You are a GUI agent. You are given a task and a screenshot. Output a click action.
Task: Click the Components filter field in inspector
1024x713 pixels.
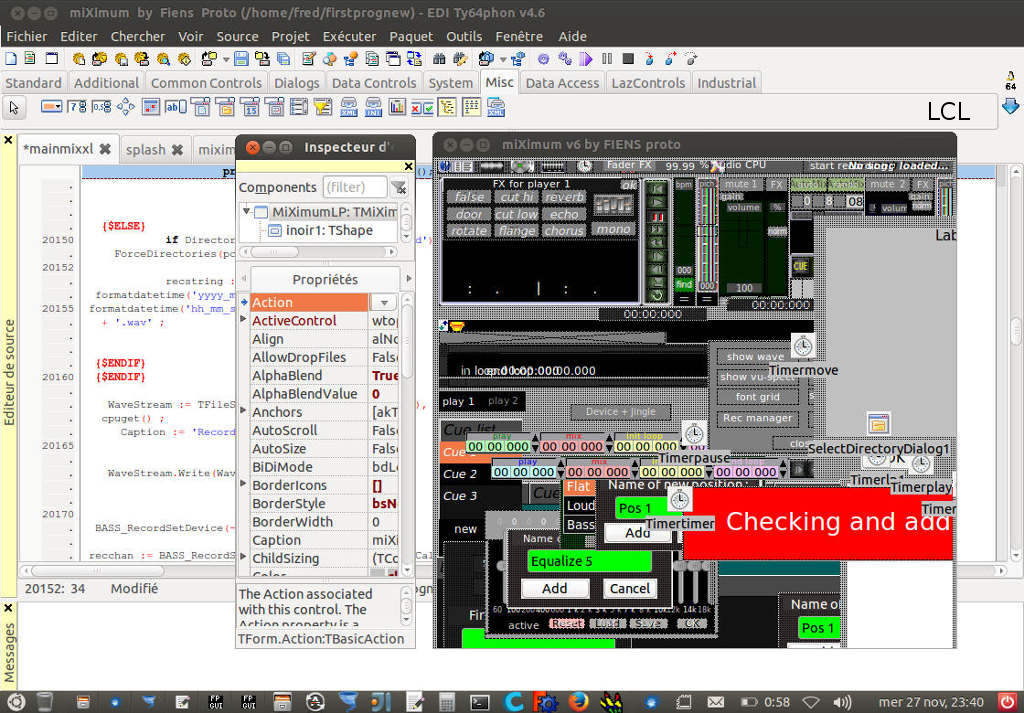tap(355, 187)
